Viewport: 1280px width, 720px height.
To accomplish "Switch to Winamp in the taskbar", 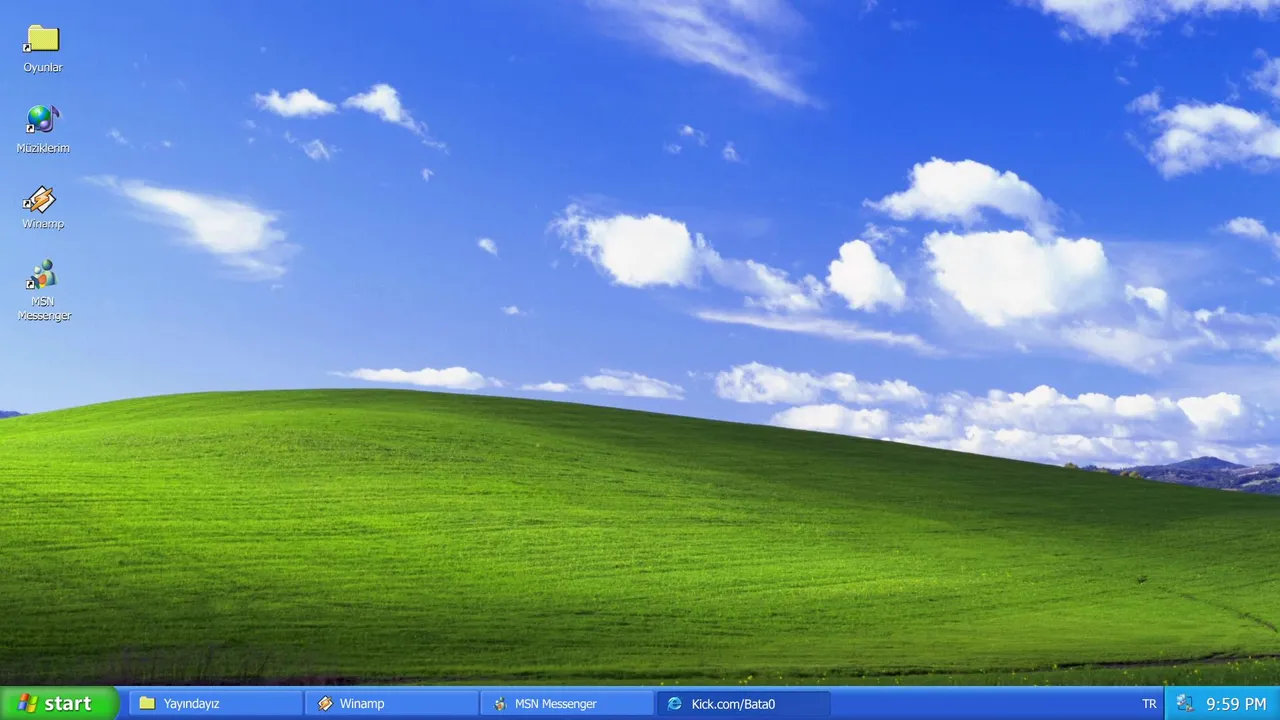I will coord(392,704).
